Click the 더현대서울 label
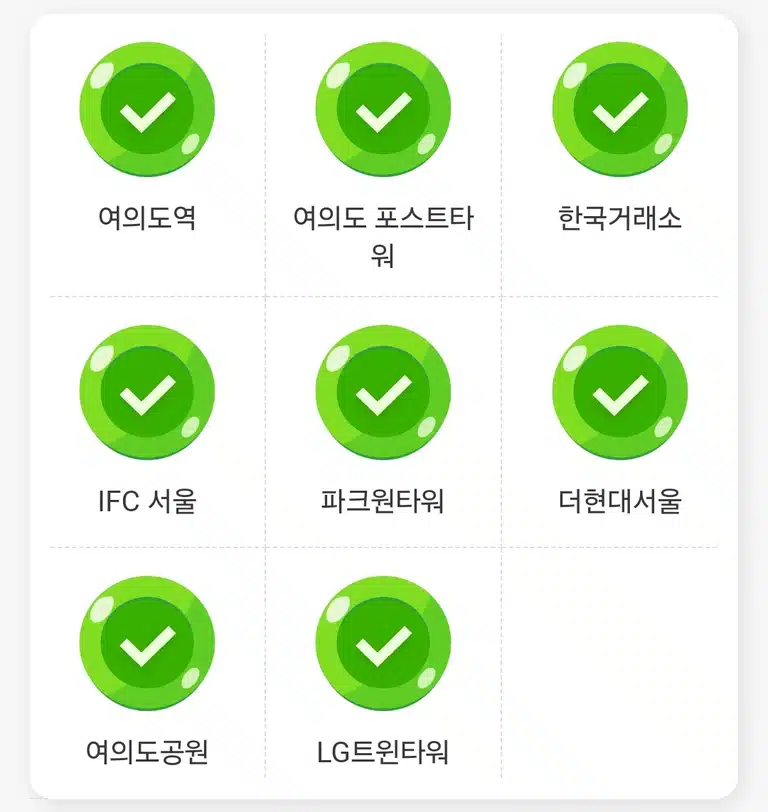 coord(620,501)
